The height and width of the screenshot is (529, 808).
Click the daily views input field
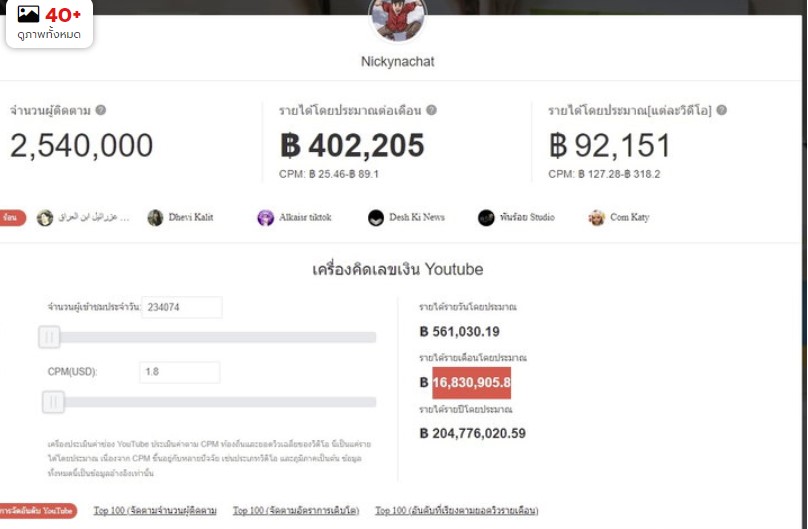pos(181,308)
